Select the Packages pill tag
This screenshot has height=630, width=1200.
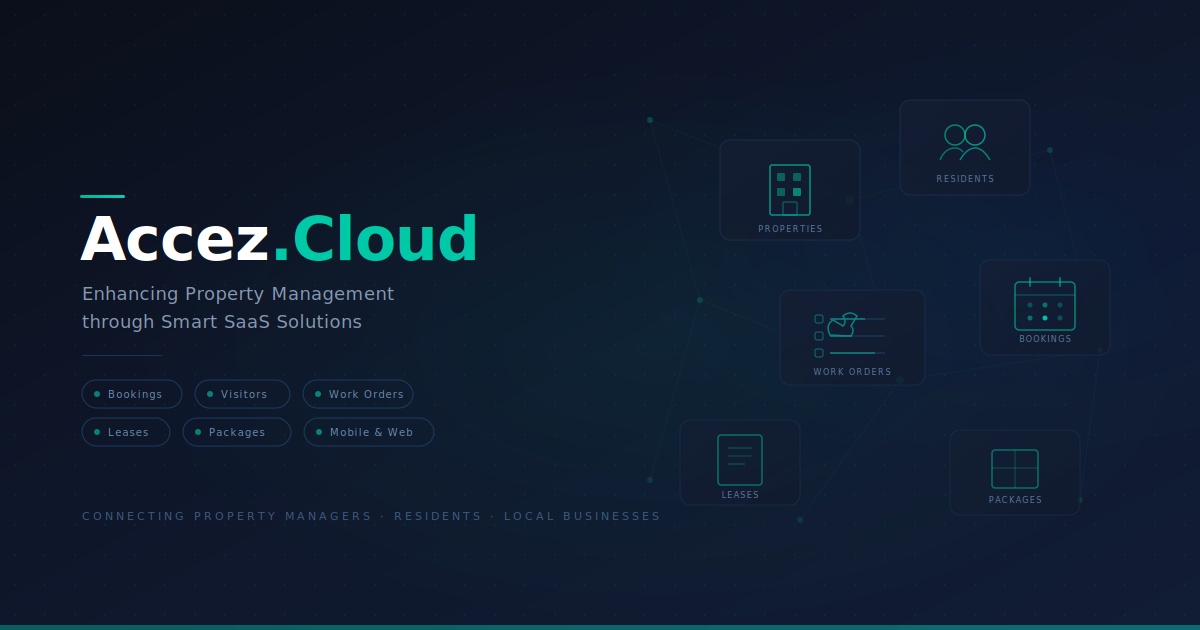pyautogui.click(x=236, y=432)
